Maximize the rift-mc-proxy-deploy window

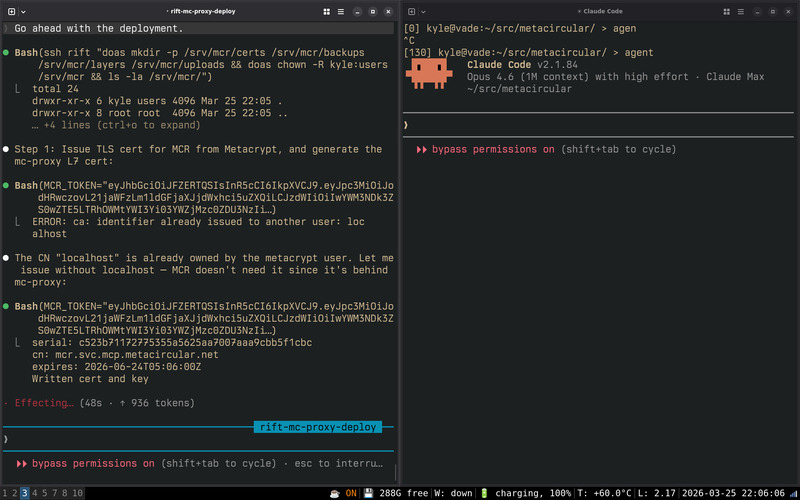pos(372,11)
